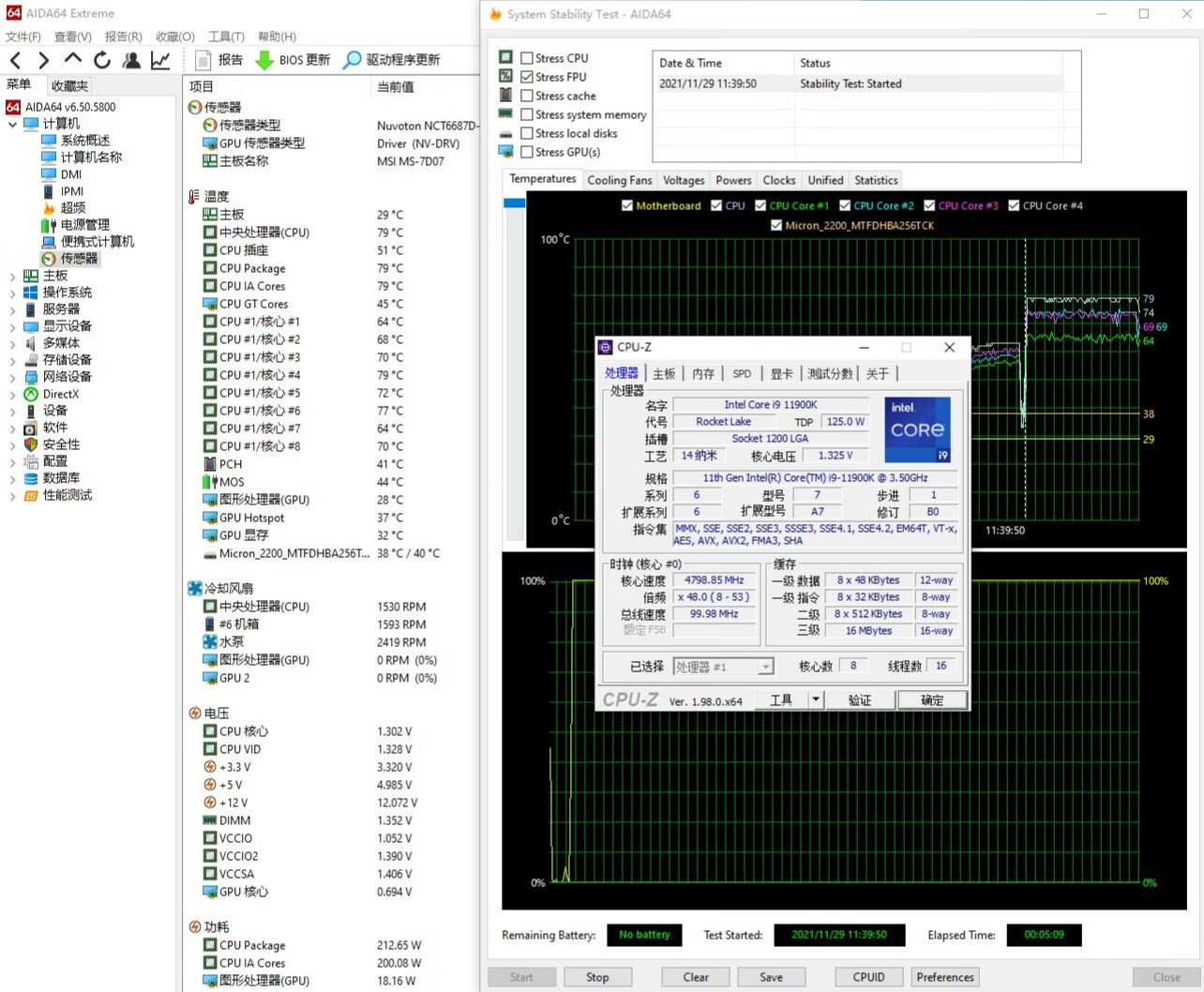The width and height of the screenshot is (1204, 992).
Task: Go forward with the AIDA64 forward arrow
Action: [43, 60]
